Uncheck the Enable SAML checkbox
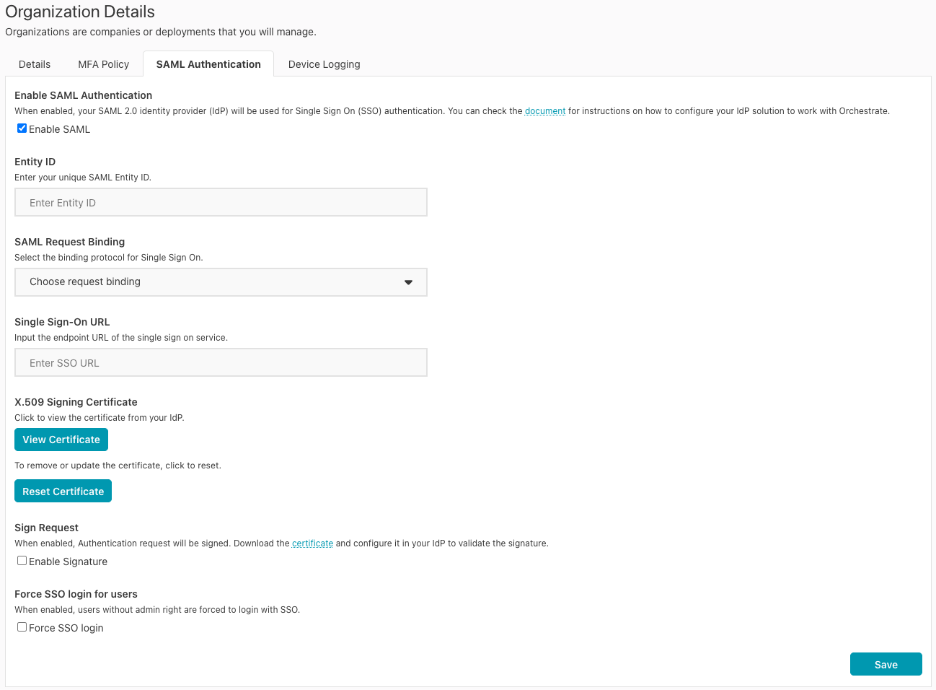 tap(22, 128)
